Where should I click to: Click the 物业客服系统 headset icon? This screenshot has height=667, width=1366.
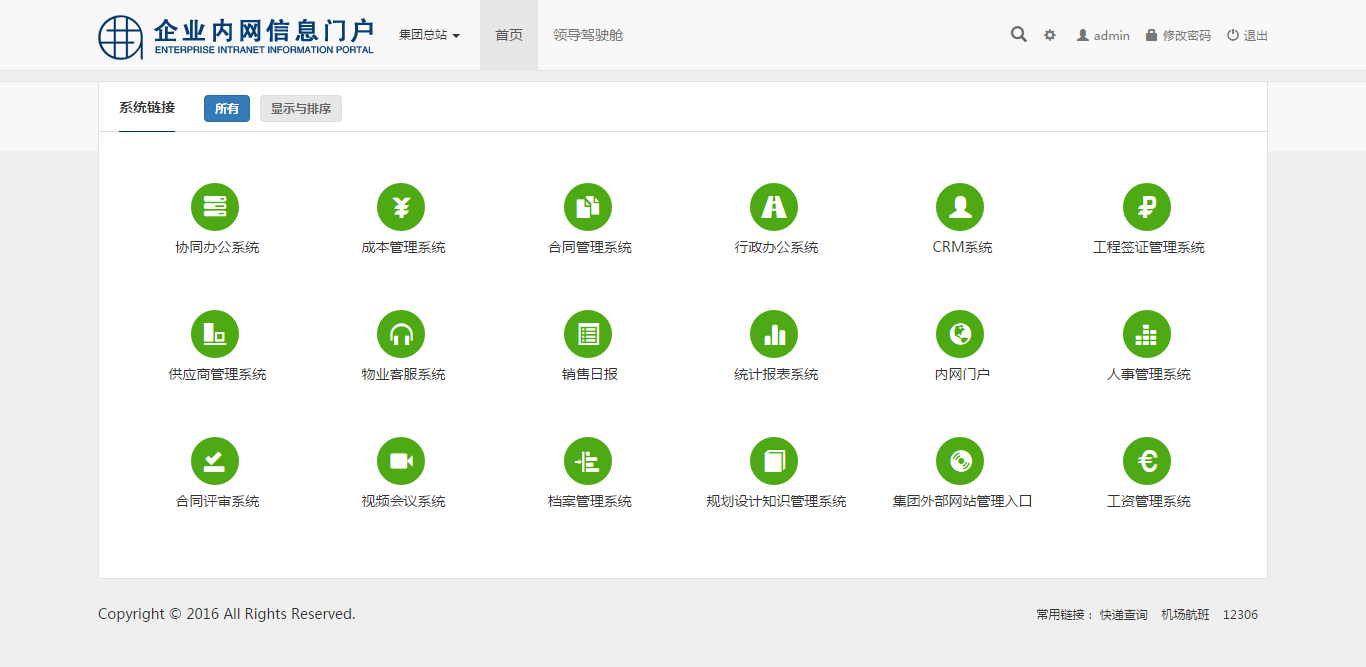[x=401, y=334]
